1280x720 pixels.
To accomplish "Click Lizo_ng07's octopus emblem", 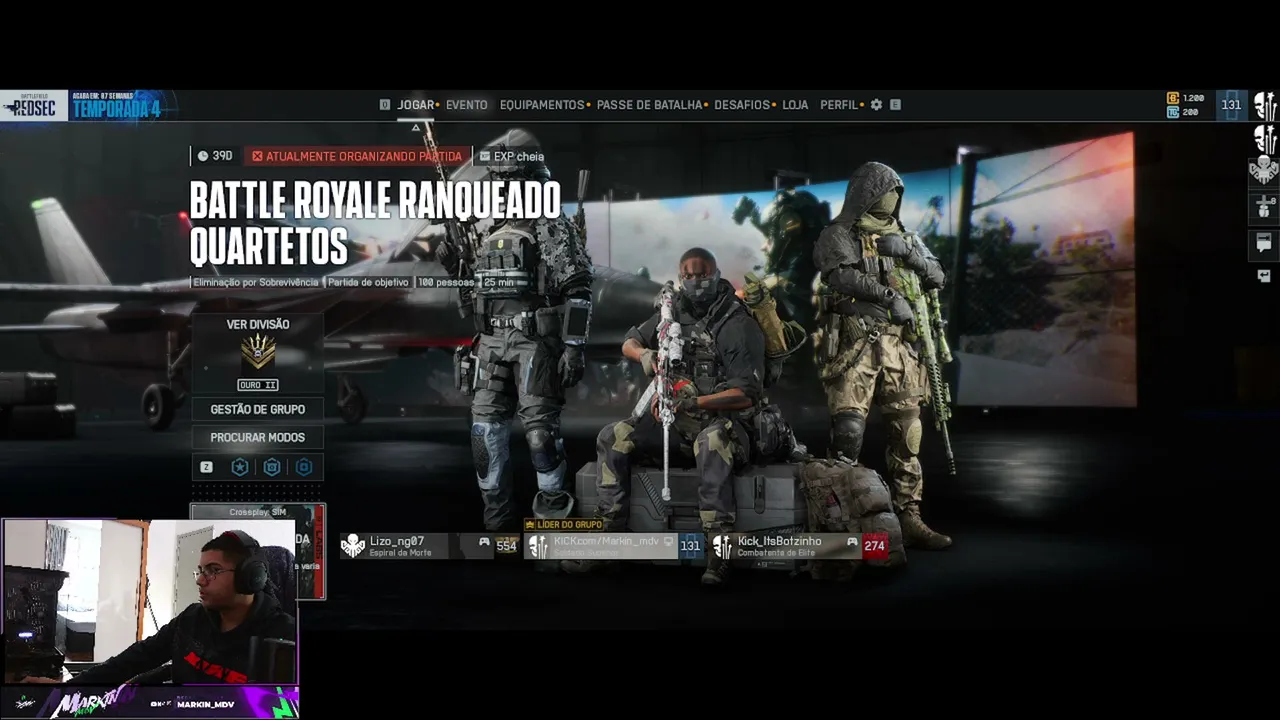I will pyautogui.click(x=352, y=545).
